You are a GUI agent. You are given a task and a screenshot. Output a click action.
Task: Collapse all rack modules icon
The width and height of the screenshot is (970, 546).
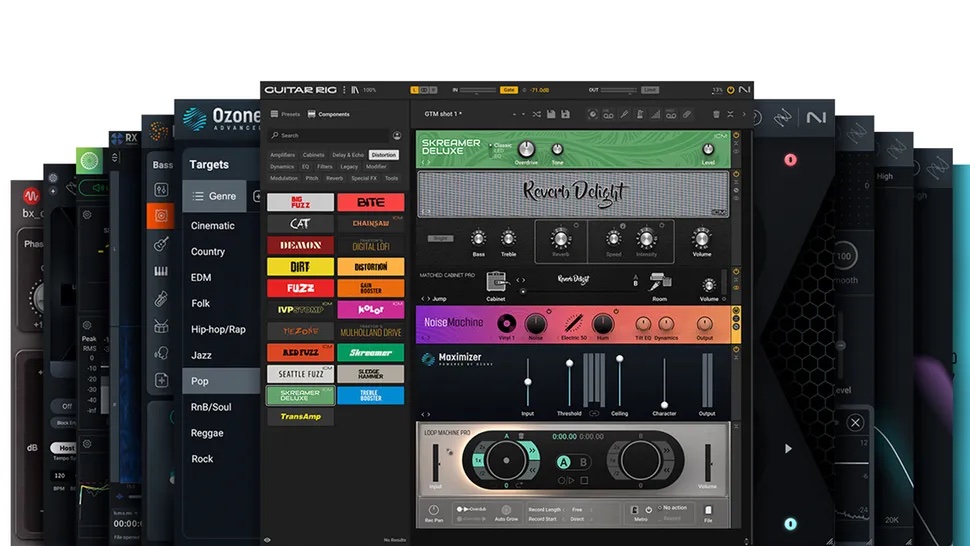click(x=730, y=114)
